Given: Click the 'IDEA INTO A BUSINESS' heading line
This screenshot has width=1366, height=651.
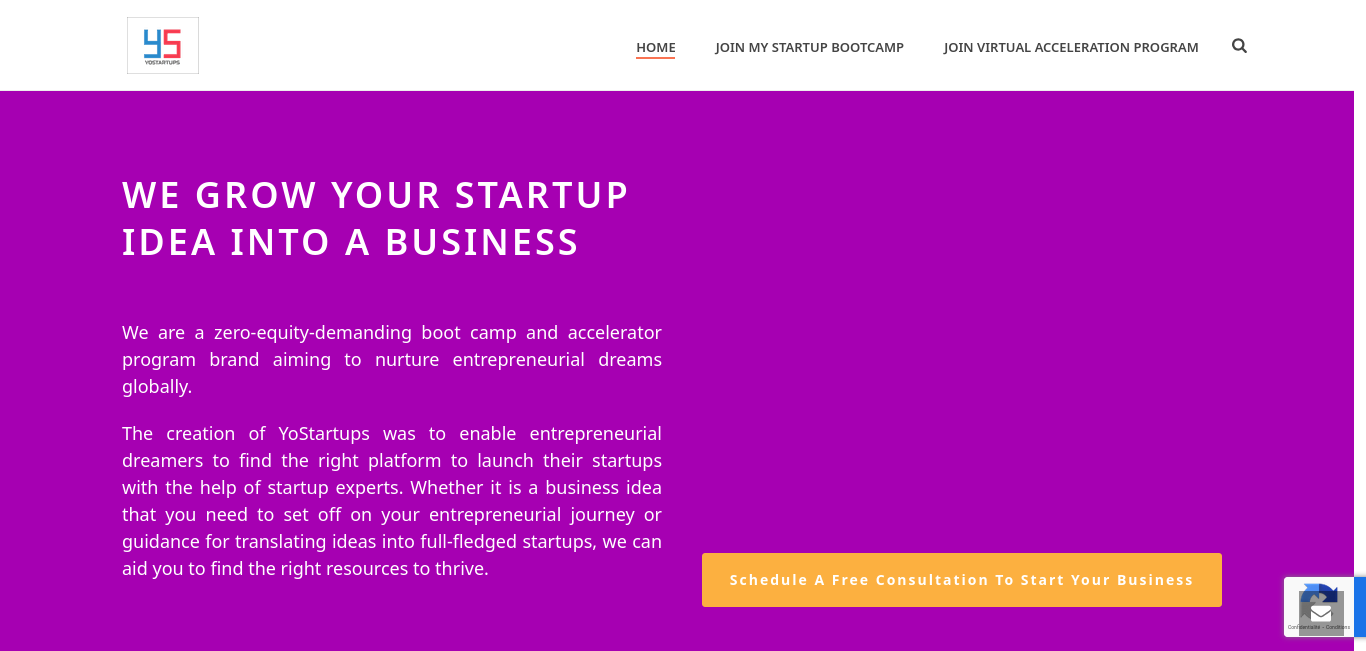Looking at the screenshot, I should [x=350, y=242].
